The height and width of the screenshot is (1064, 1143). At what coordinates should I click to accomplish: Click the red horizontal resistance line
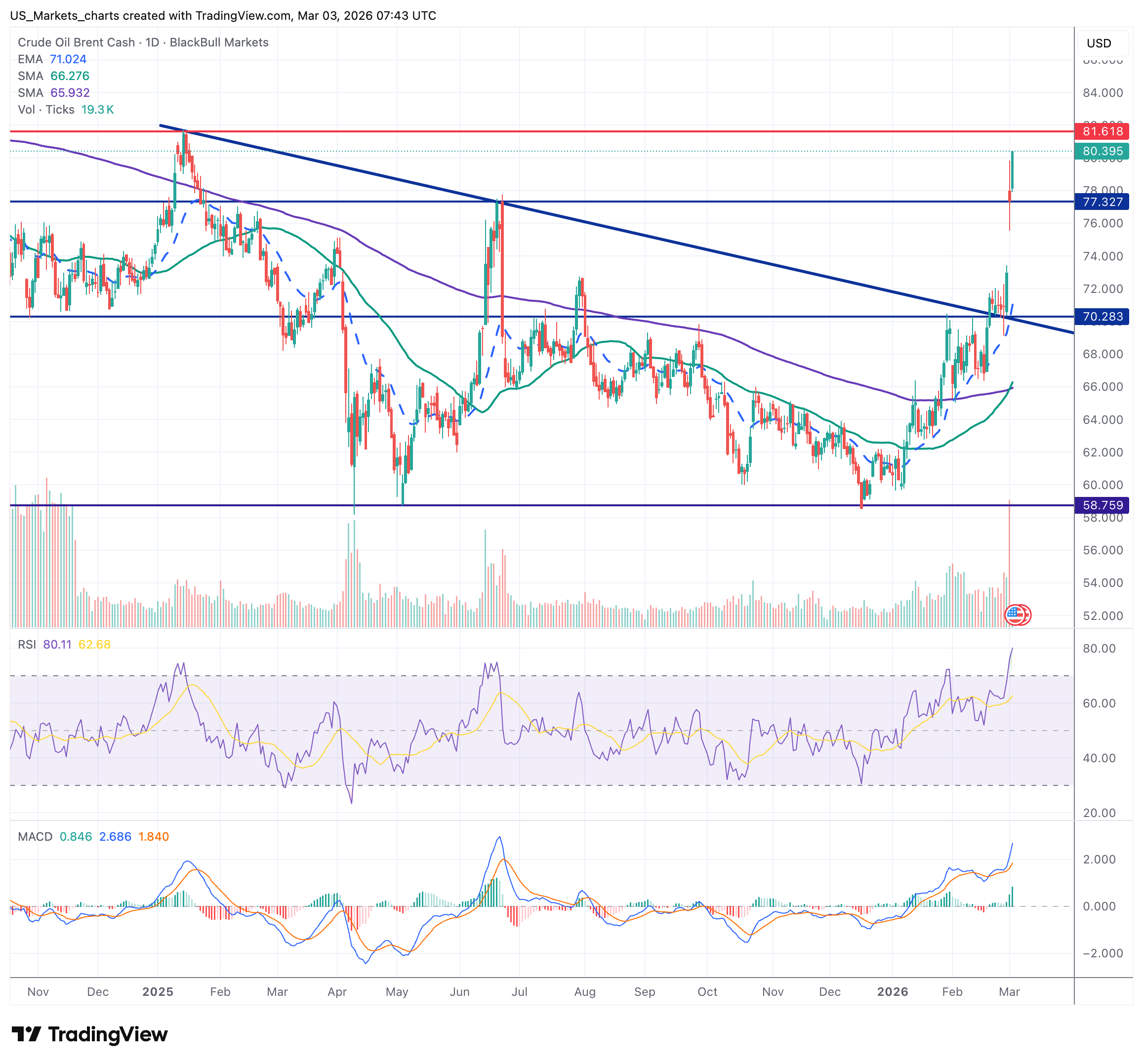pyautogui.click(x=575, y=131)
